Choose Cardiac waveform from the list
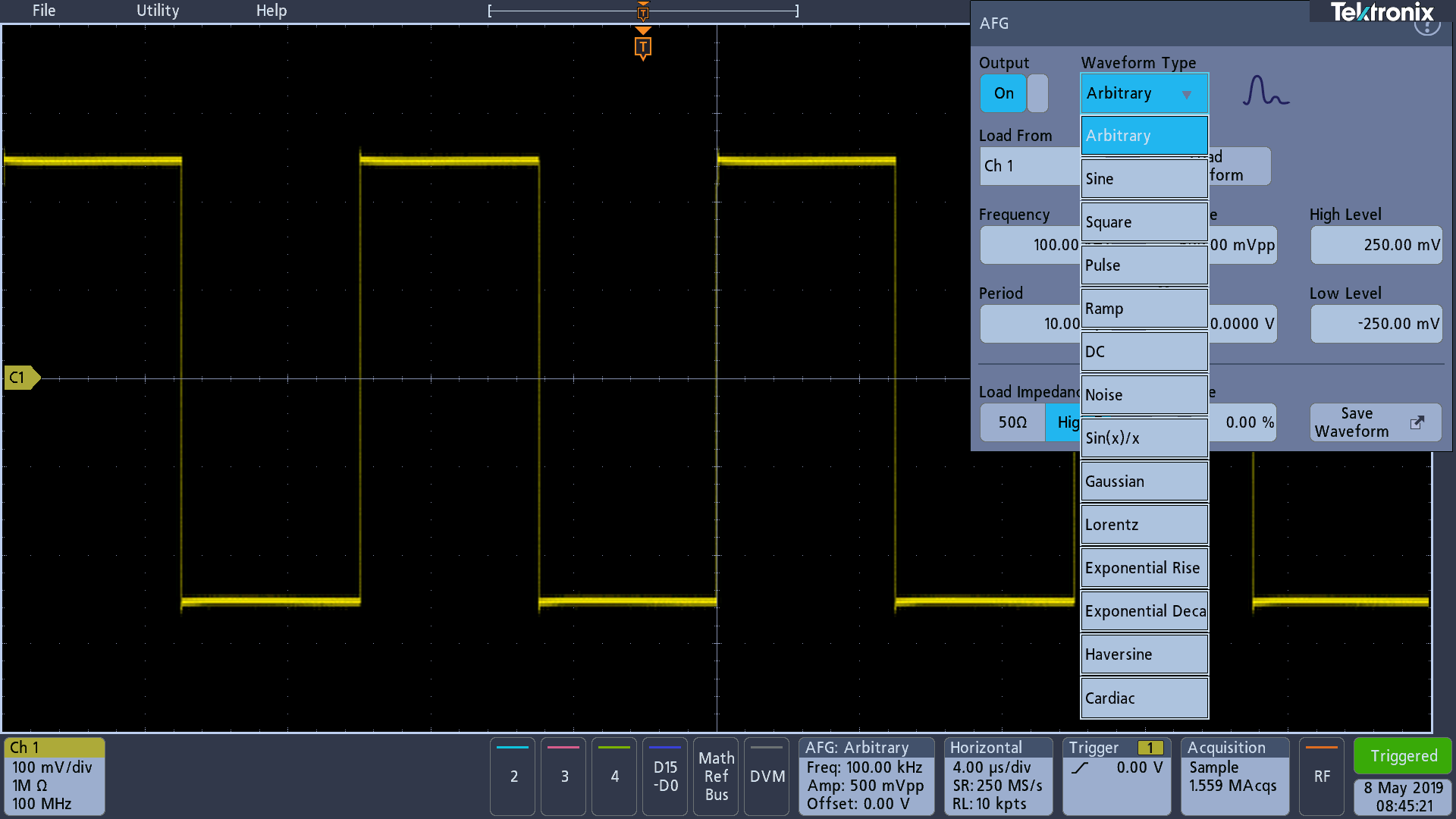This screenshot has width=1456, height=819. (x=1144, y=698)
